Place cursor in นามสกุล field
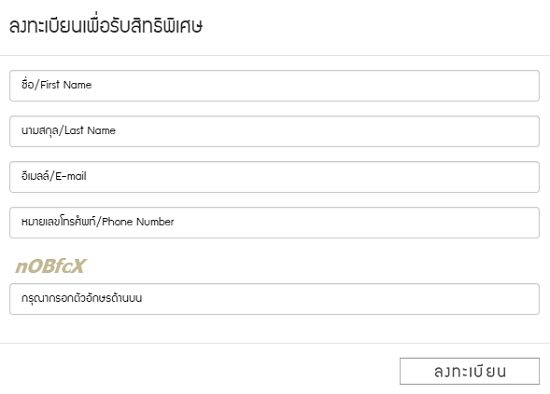 click(x=274, y=131)
